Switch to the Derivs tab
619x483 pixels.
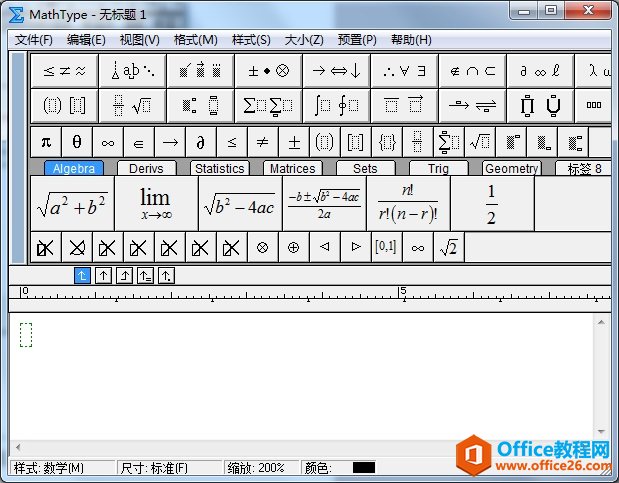[x=146, y=169]
